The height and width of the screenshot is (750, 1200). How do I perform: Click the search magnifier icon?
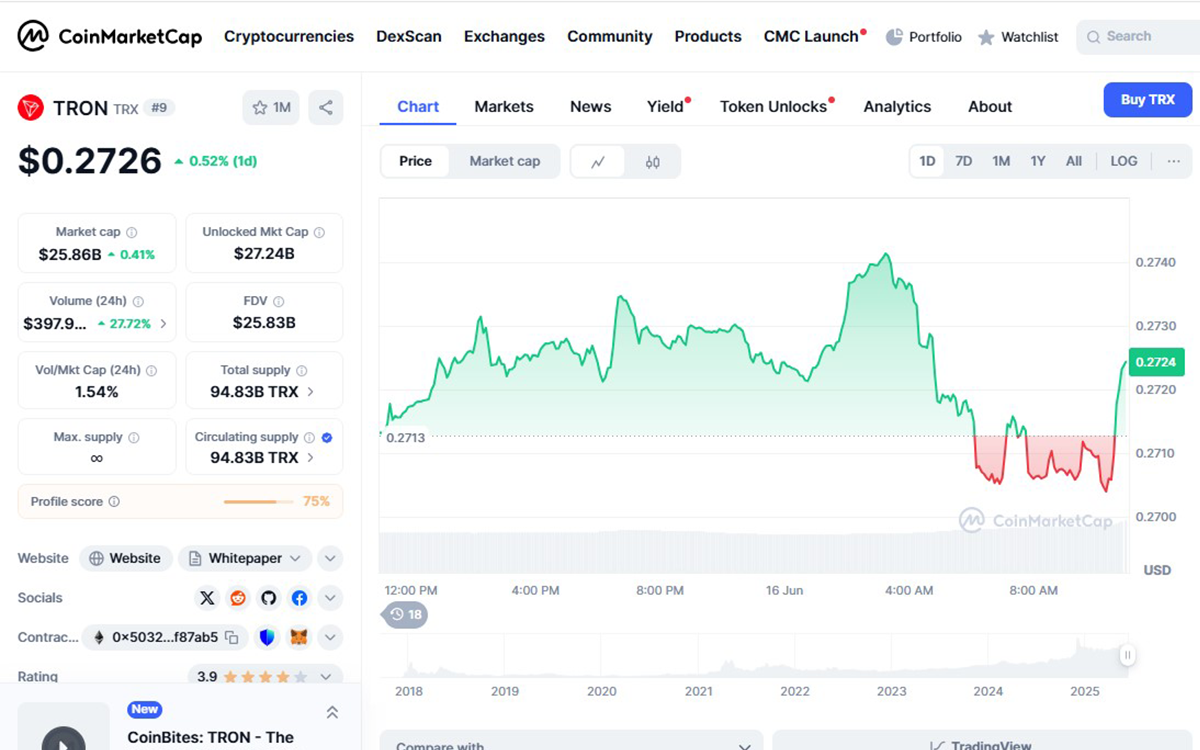1094,37
